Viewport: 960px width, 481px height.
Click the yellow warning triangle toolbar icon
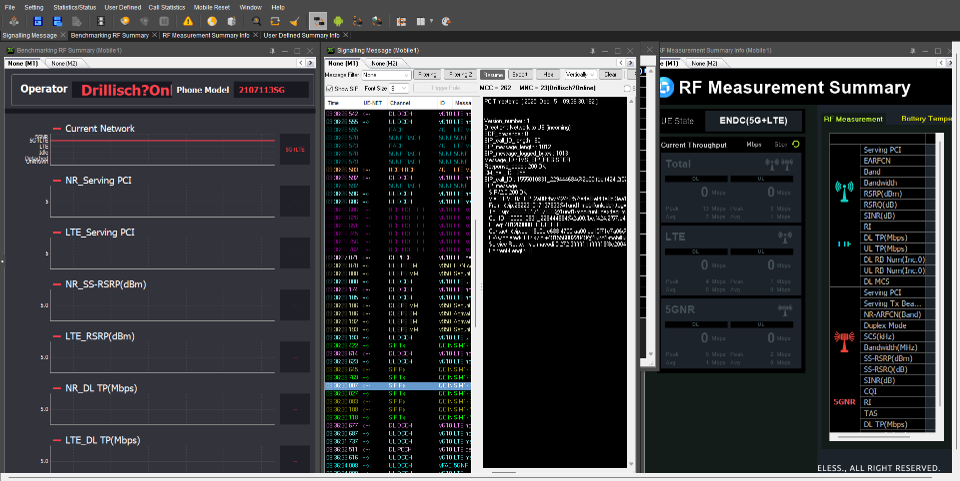(x=187, y=20)
